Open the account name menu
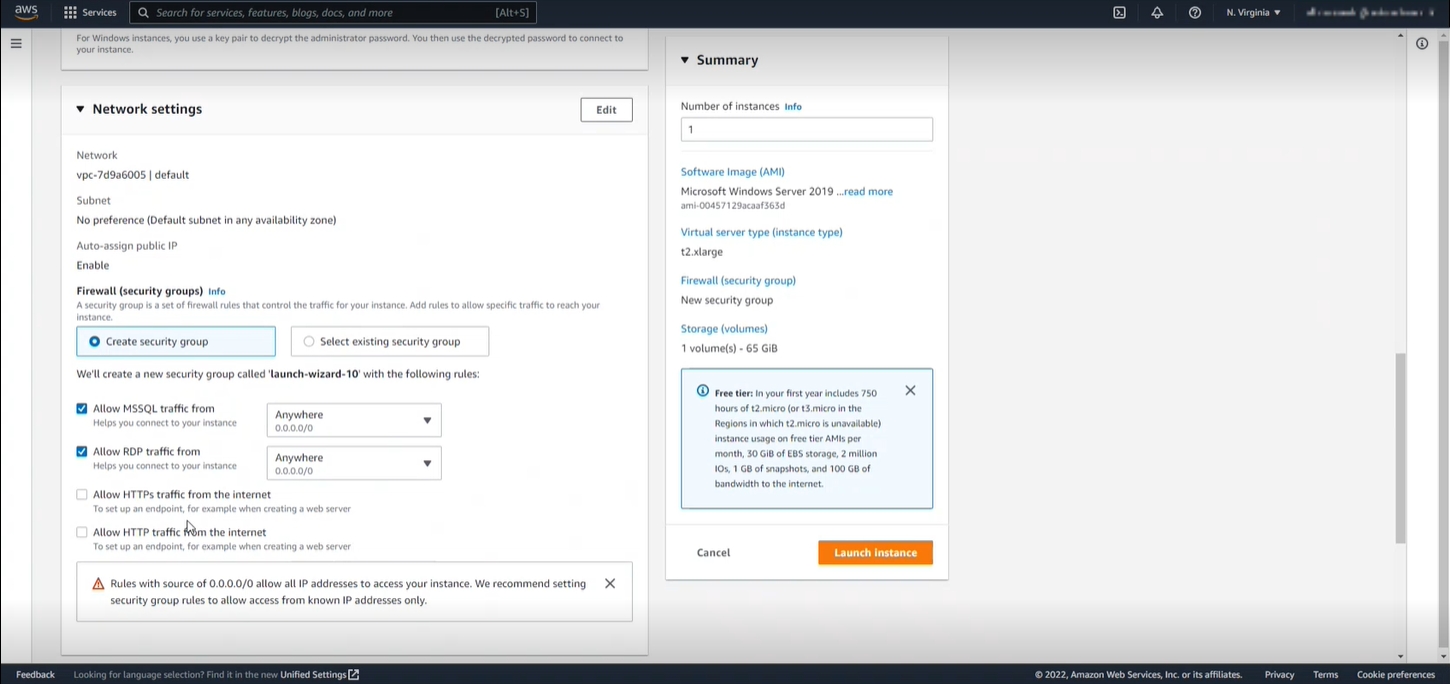Image resolution: width=1450 pixels, height=684 pixels. coord(1372,13)
